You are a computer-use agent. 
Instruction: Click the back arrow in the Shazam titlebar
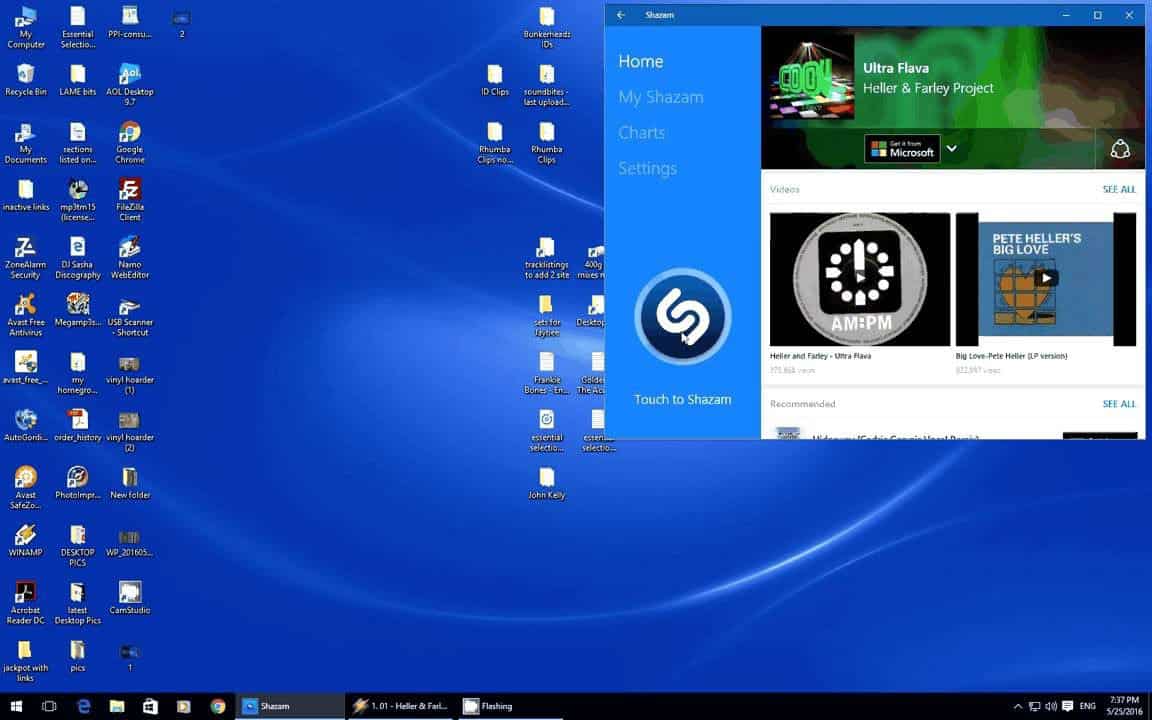pos(620,14)
